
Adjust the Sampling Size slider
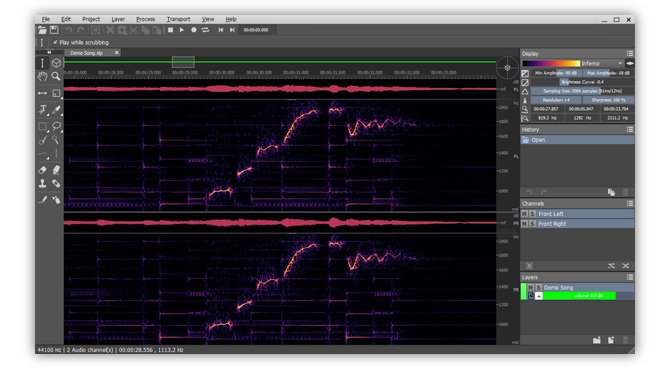tap(582, 91)
